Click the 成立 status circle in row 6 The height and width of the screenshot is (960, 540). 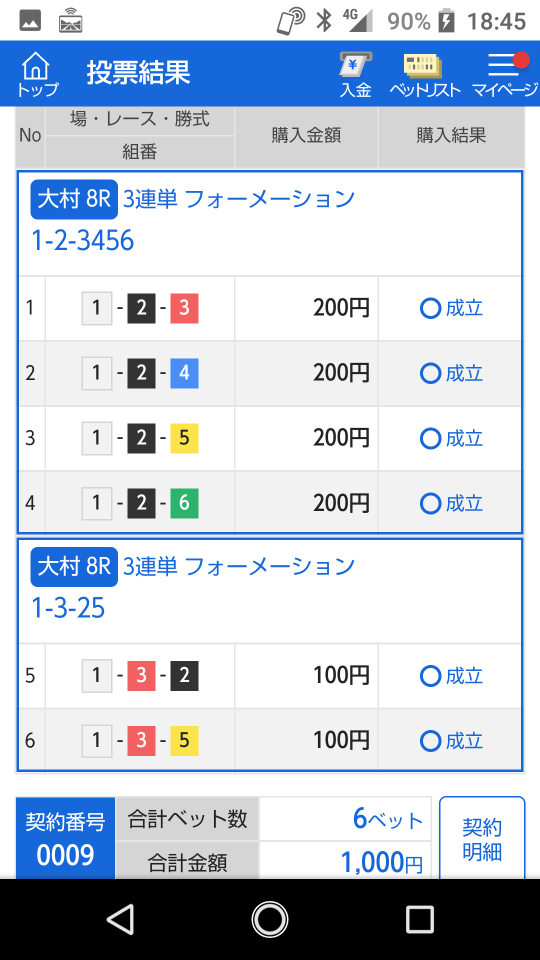[430, 741]
